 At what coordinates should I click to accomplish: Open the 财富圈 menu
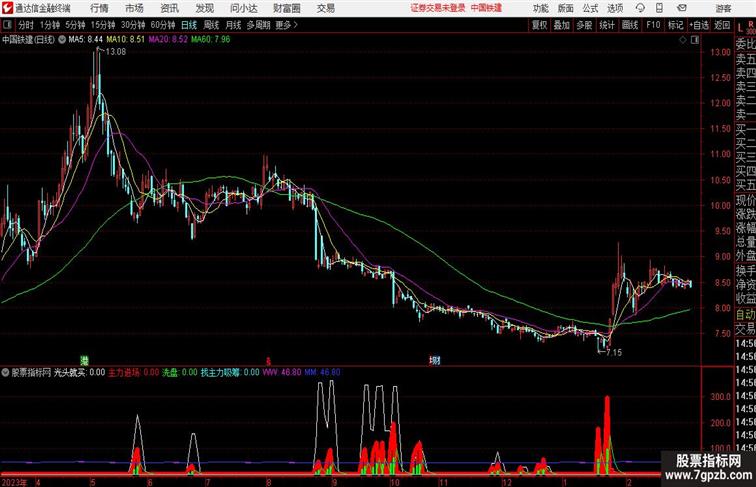click(x=287, y=8)
